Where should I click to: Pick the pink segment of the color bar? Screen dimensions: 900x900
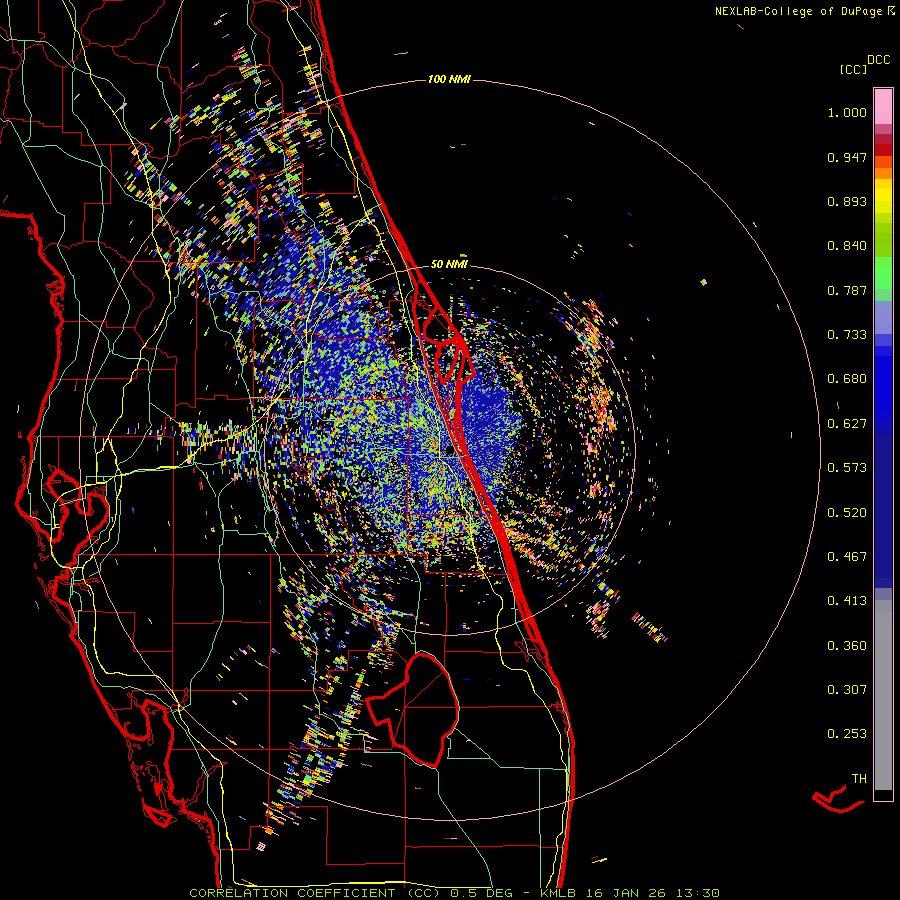click(x=883, y=106)
